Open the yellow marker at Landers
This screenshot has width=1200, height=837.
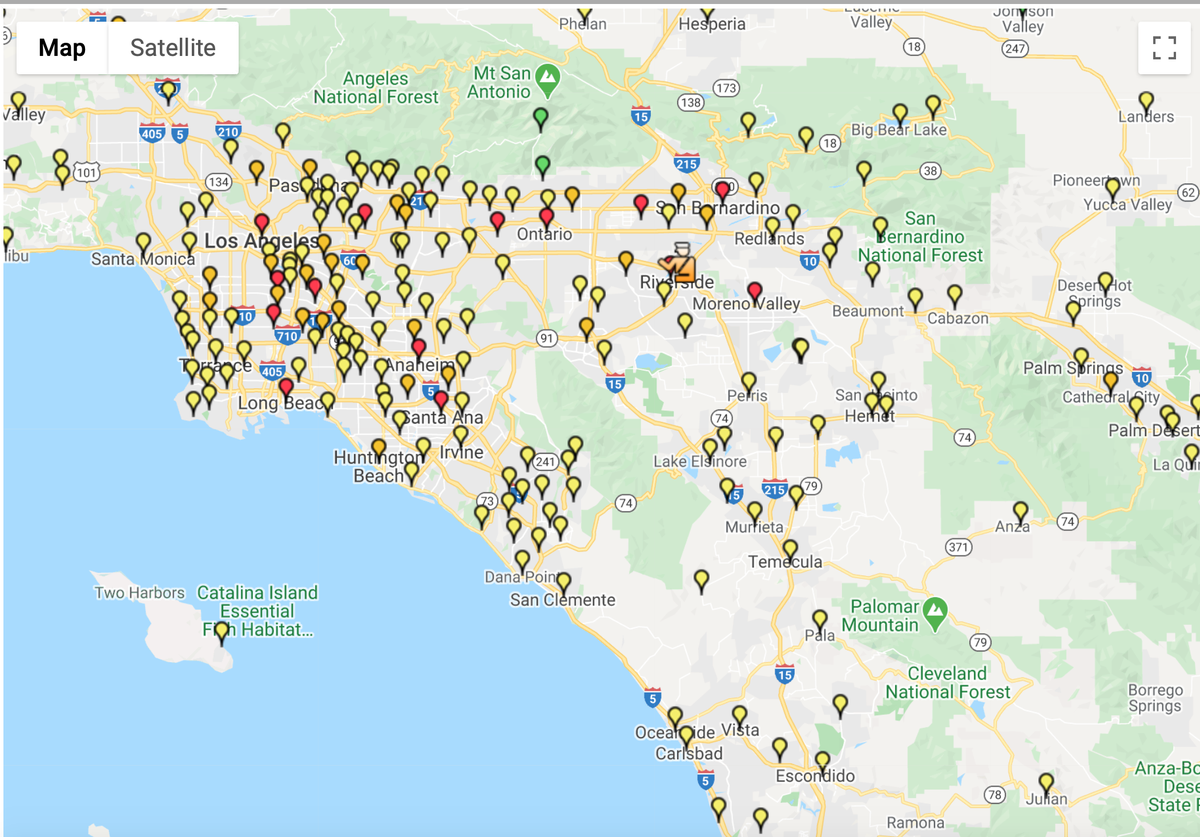click(1147, 103)
